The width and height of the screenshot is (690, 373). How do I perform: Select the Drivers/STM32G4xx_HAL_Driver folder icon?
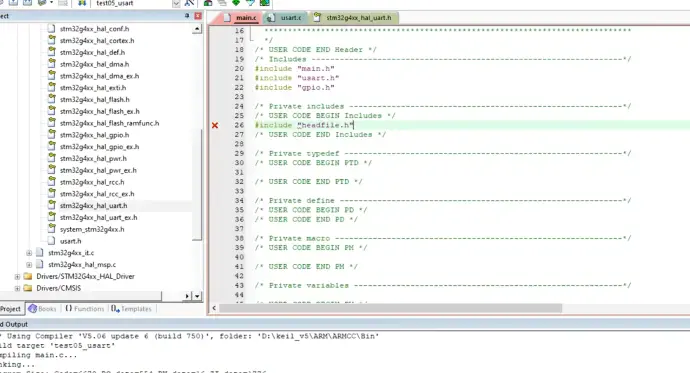[x=28, y=276]
